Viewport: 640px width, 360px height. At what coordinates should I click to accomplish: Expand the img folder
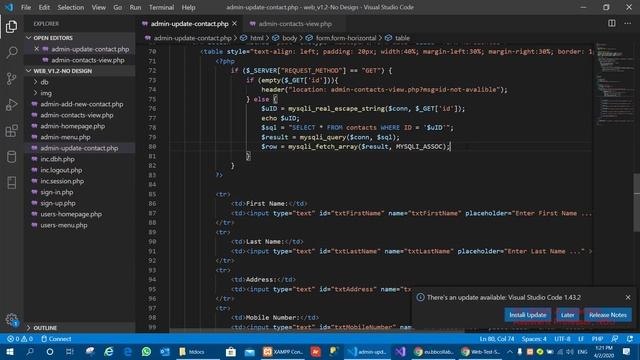pyautogui.click(x=79, y=93)
